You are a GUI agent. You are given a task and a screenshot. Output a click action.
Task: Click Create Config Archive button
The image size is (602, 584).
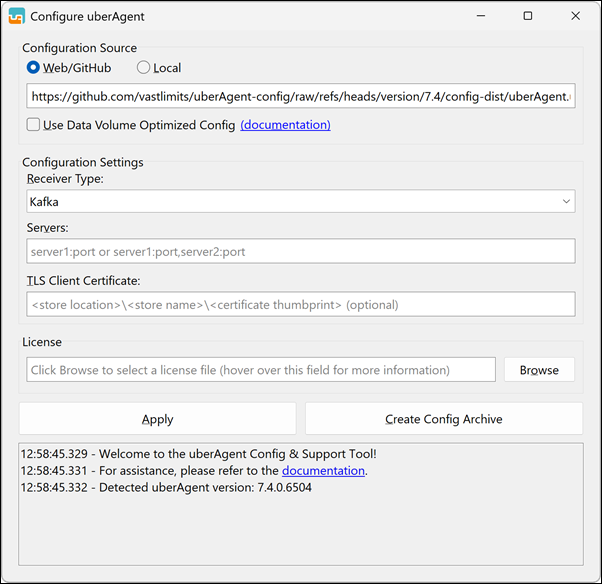point(443,419)
